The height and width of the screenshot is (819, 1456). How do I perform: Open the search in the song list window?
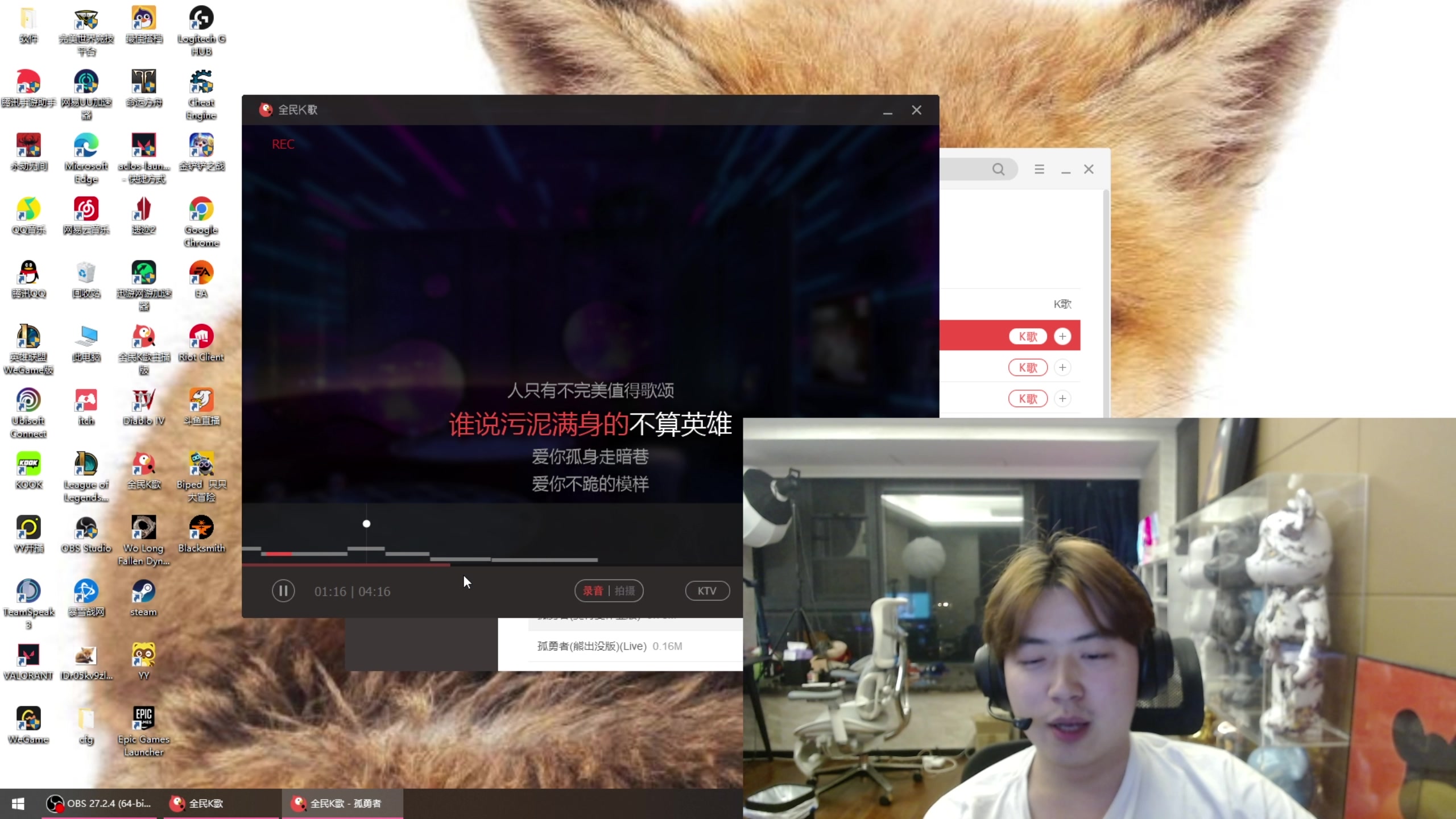pos(999,169)
